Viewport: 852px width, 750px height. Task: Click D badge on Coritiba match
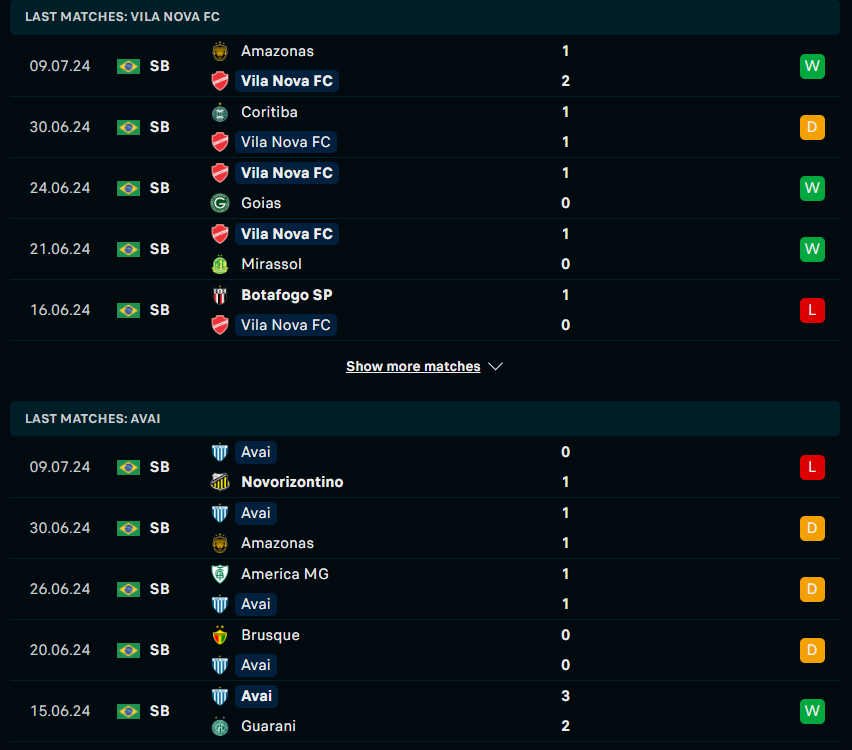coord(812,127)
